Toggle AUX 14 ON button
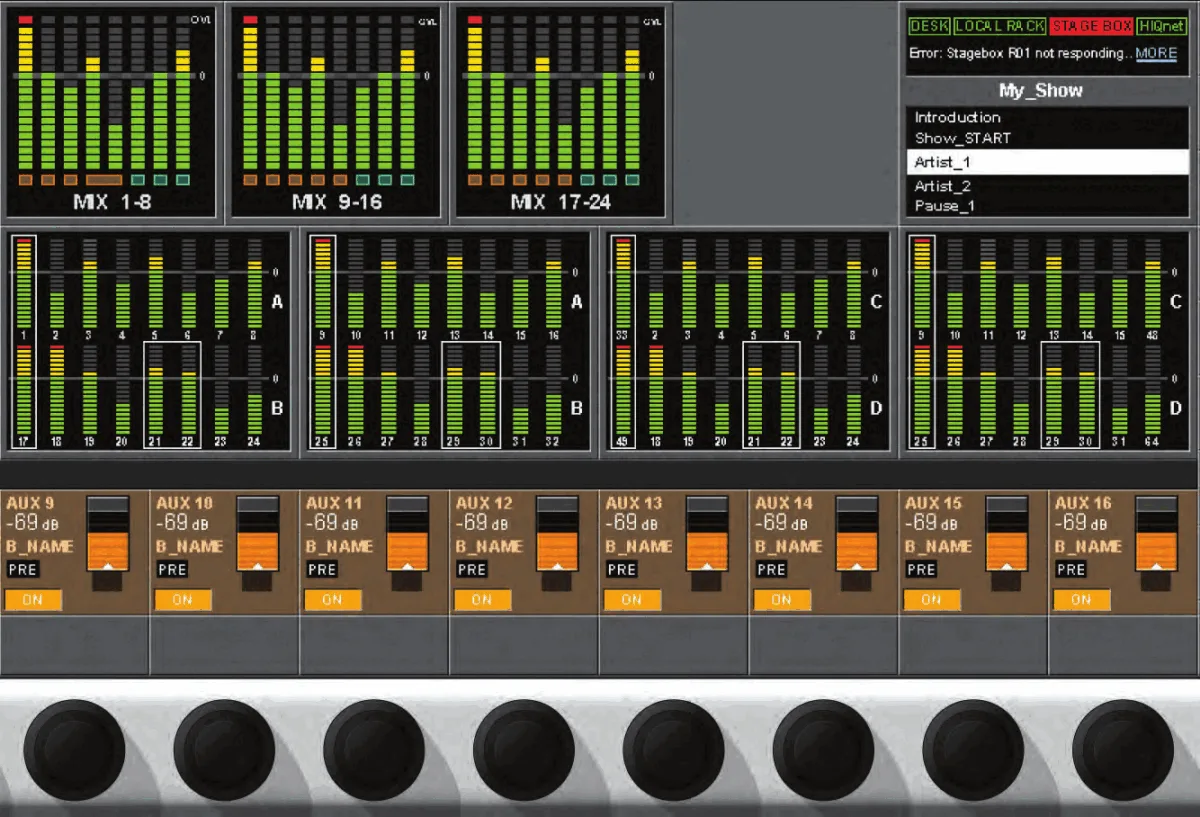 pyautogui.click(x=782, y=600)
